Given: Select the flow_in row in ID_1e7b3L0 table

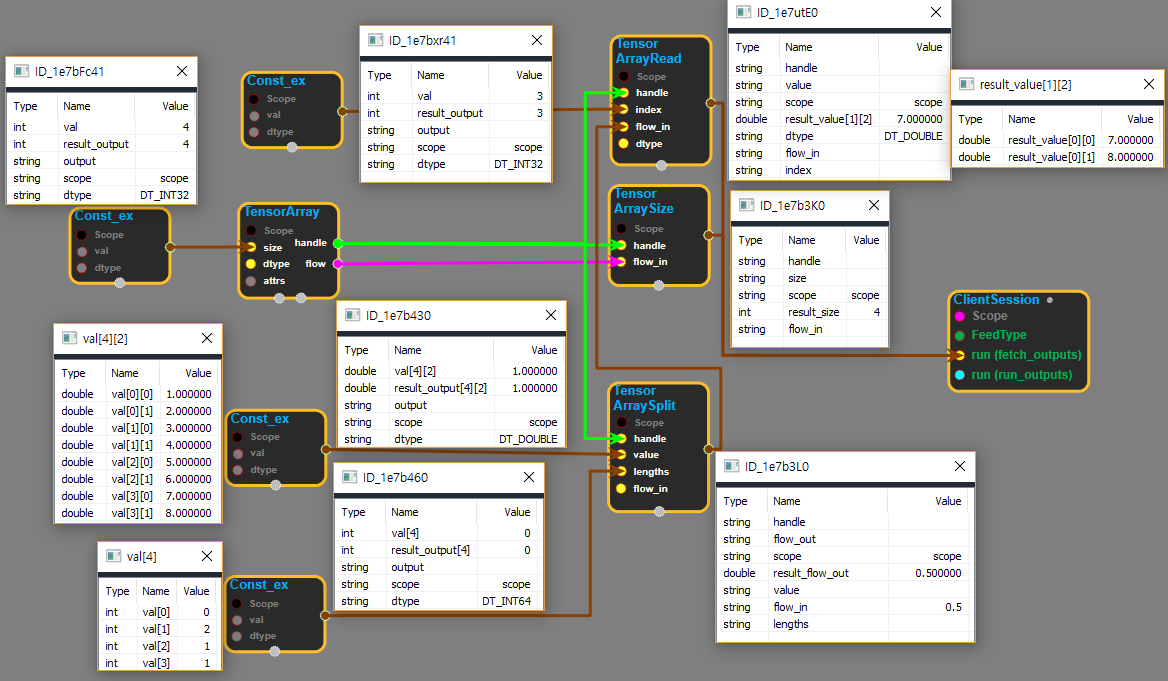Looking at the screenshot, I should [x=842, y=607].
